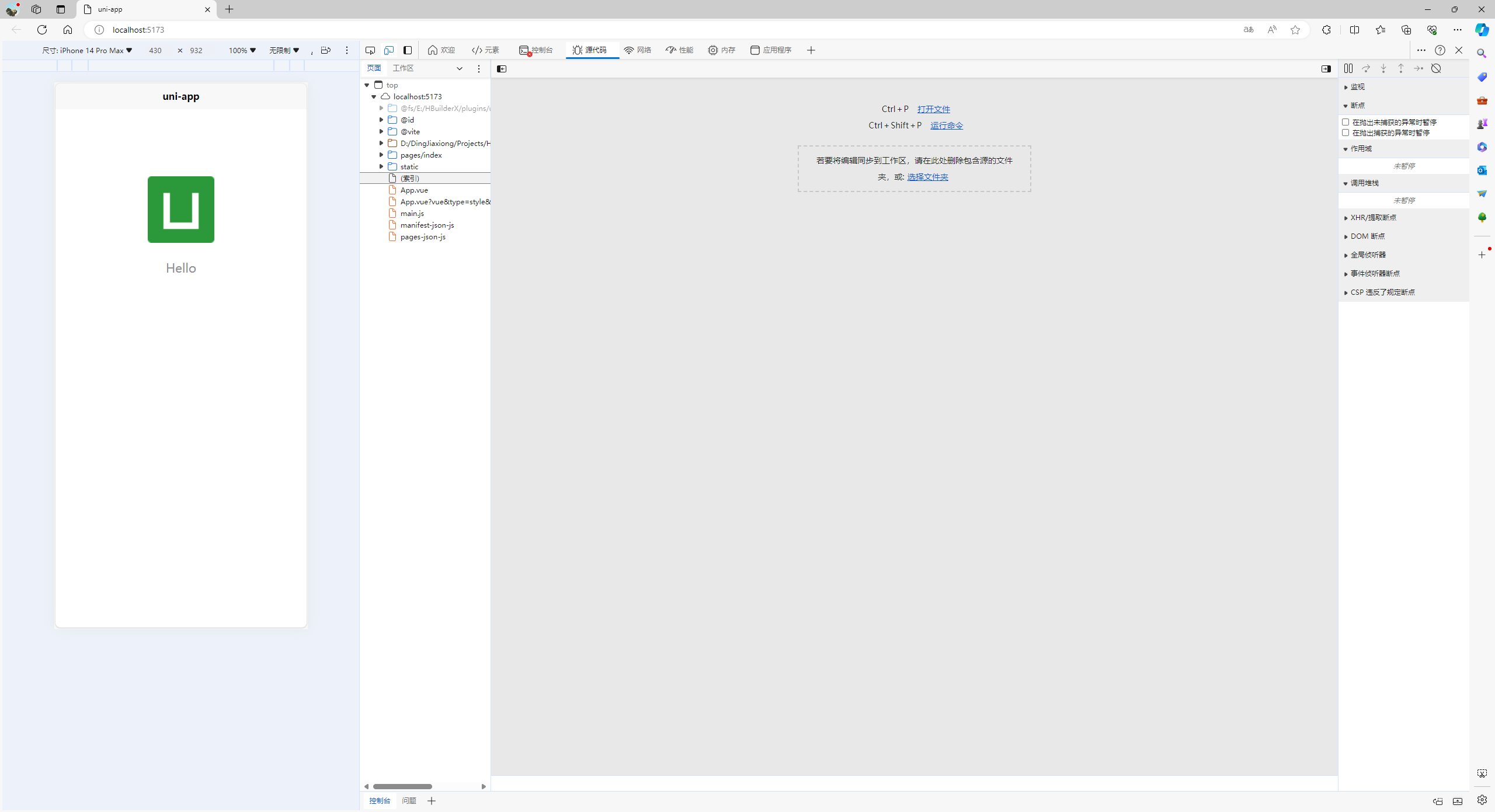Click the step over debugger icon

[x=1366, y=68]
